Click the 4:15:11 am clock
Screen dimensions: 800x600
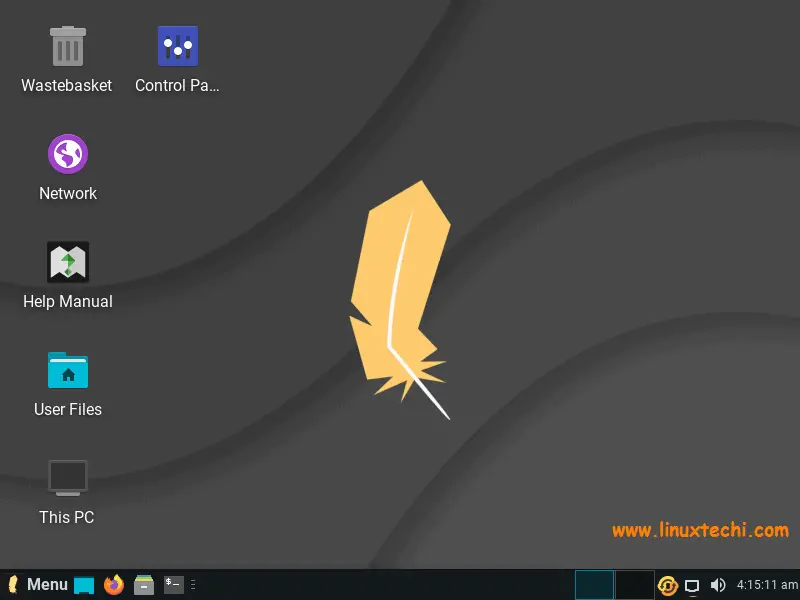767,585
